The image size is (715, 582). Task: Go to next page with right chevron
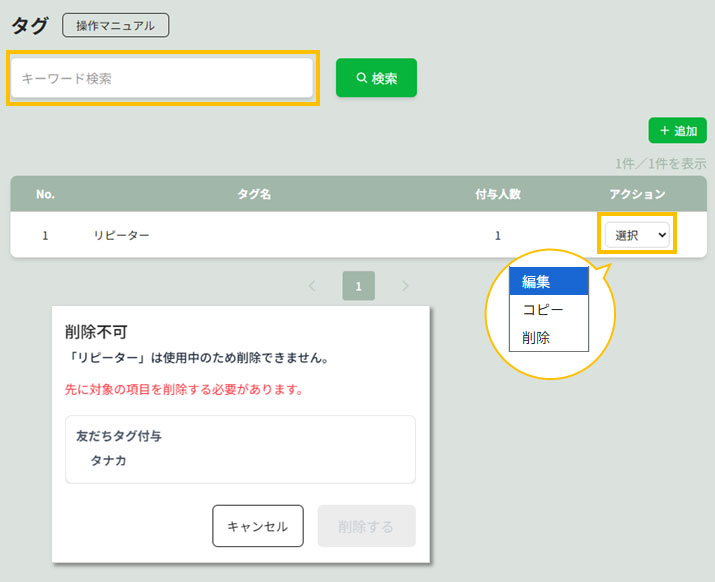point(405,286)
